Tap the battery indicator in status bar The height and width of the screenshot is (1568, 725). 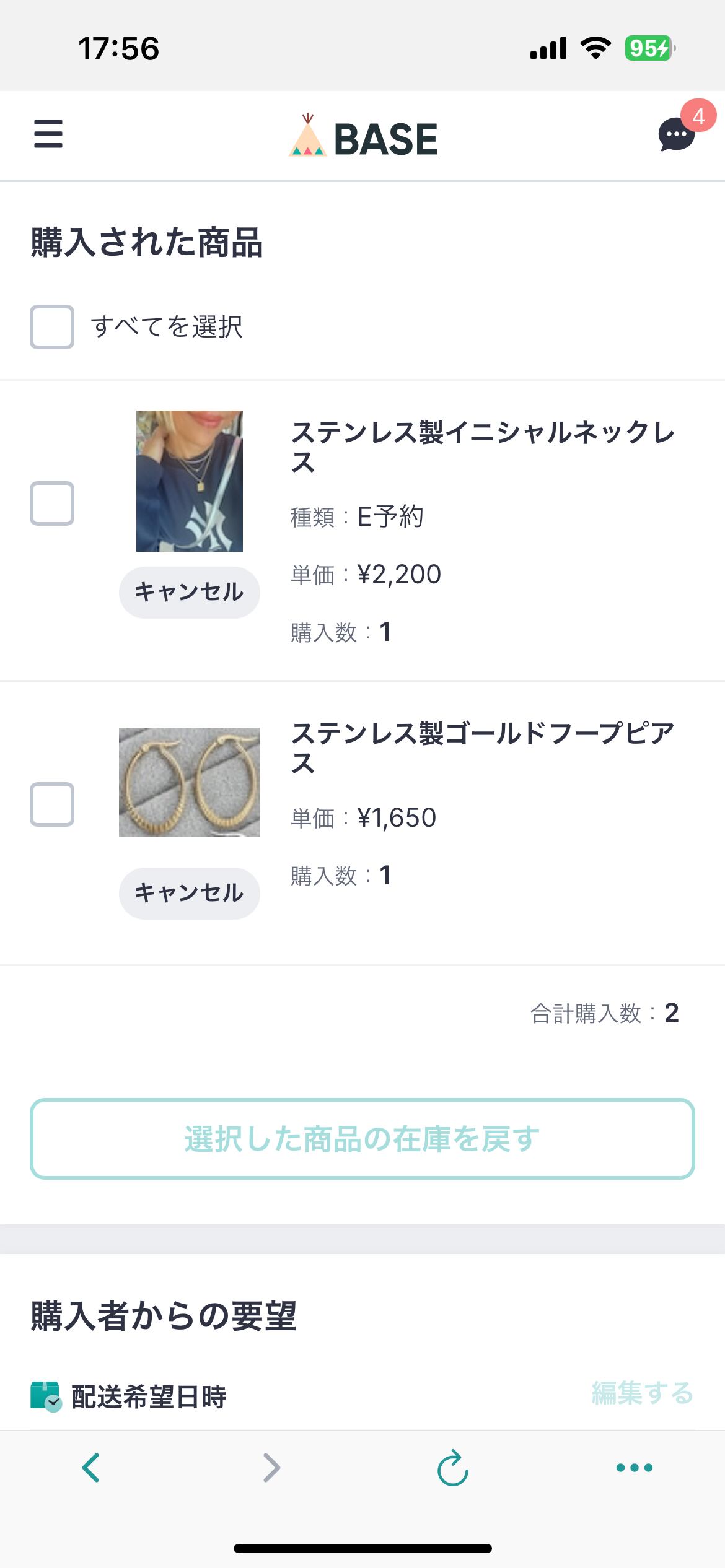649,48
